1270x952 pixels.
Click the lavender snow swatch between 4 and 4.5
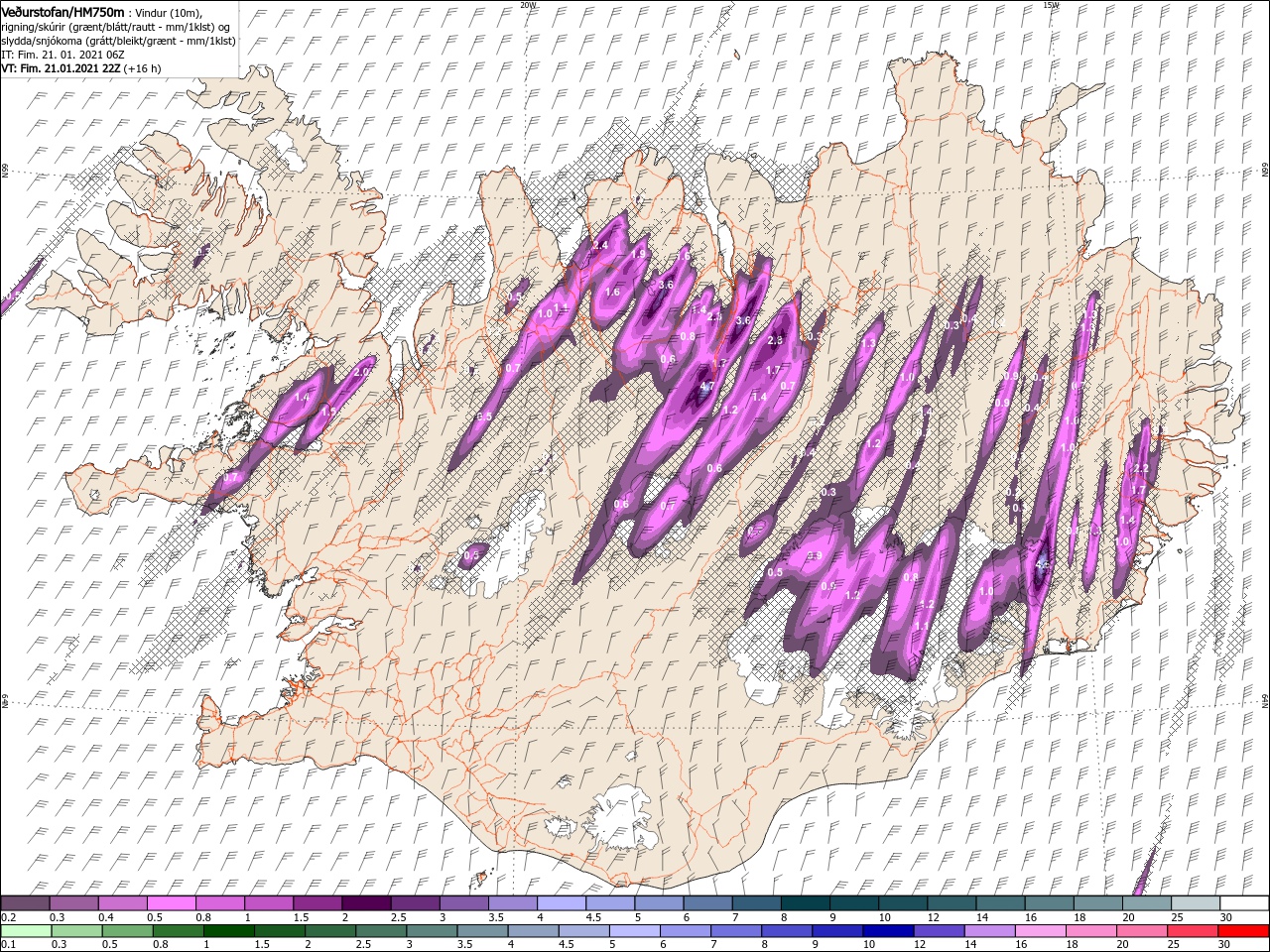[x=562, y=903]
